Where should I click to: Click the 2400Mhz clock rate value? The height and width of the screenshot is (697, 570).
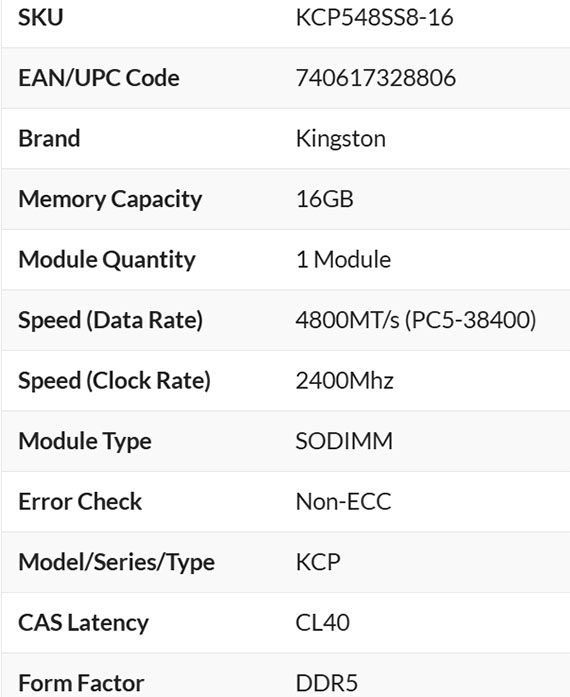coord(345,381)
